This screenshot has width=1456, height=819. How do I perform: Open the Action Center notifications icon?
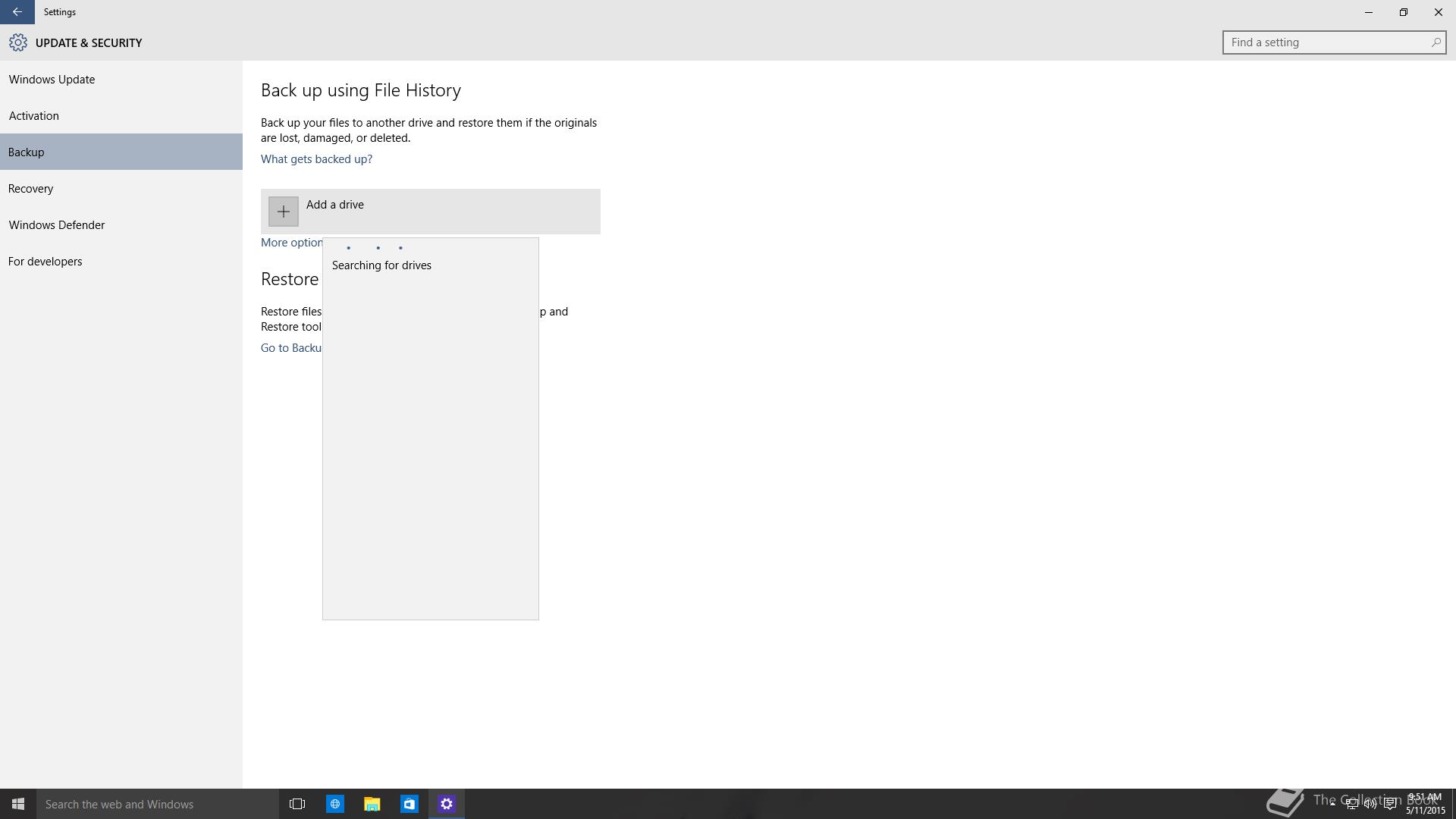[1390, 804]
